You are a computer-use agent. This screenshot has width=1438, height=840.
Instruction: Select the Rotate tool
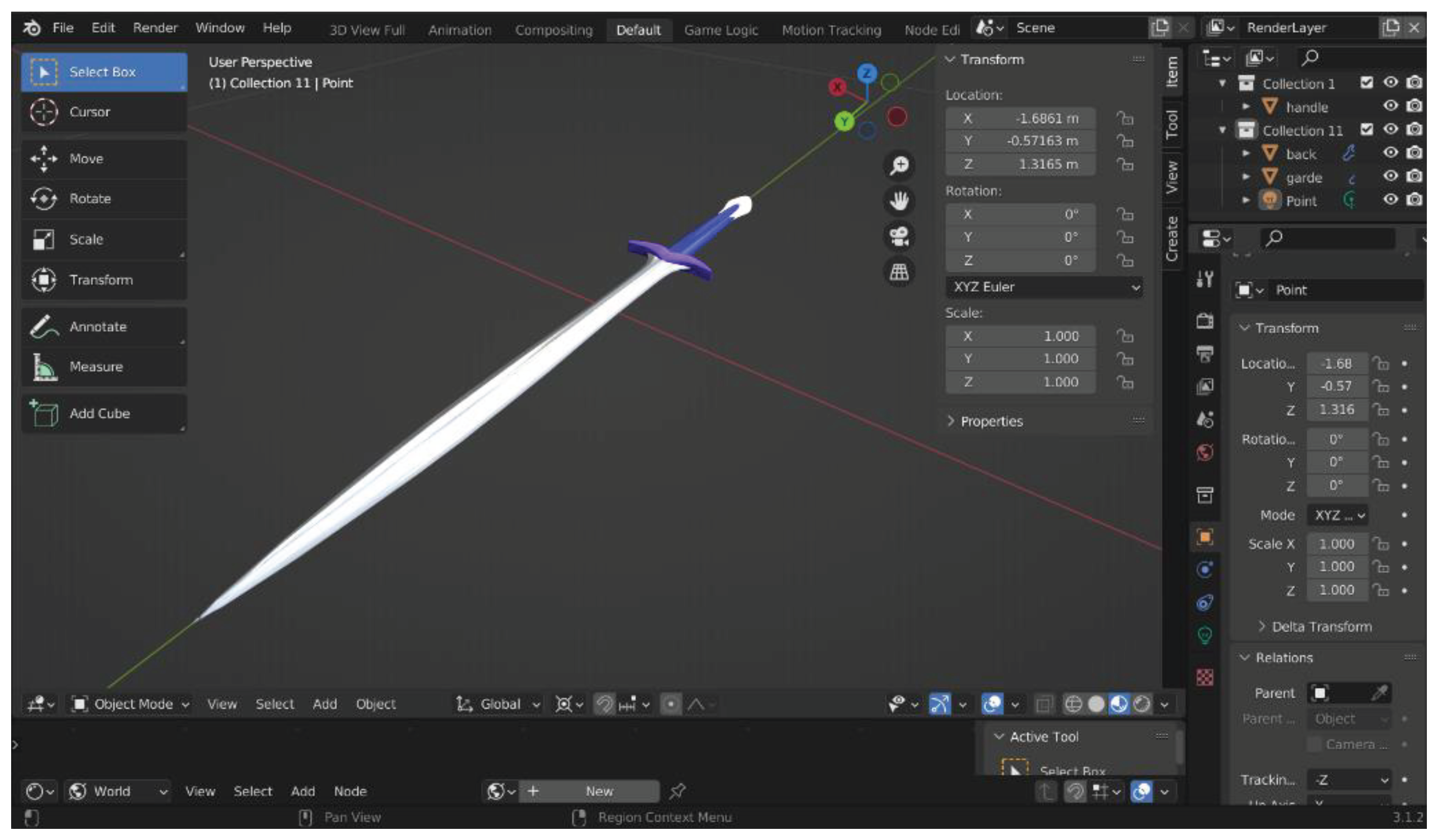(90, 199)
